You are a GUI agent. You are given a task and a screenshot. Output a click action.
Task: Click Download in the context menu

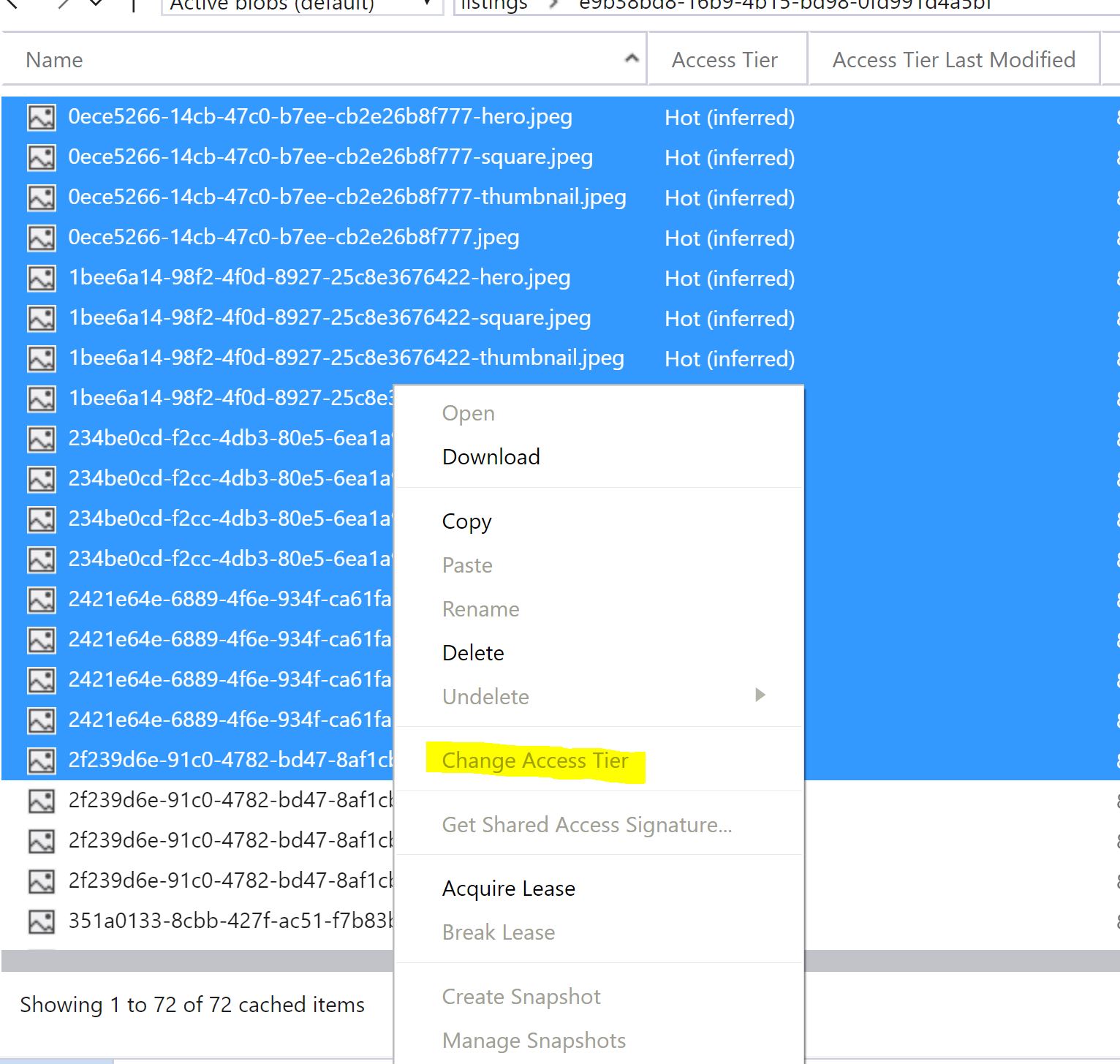(x=491, y=456)
